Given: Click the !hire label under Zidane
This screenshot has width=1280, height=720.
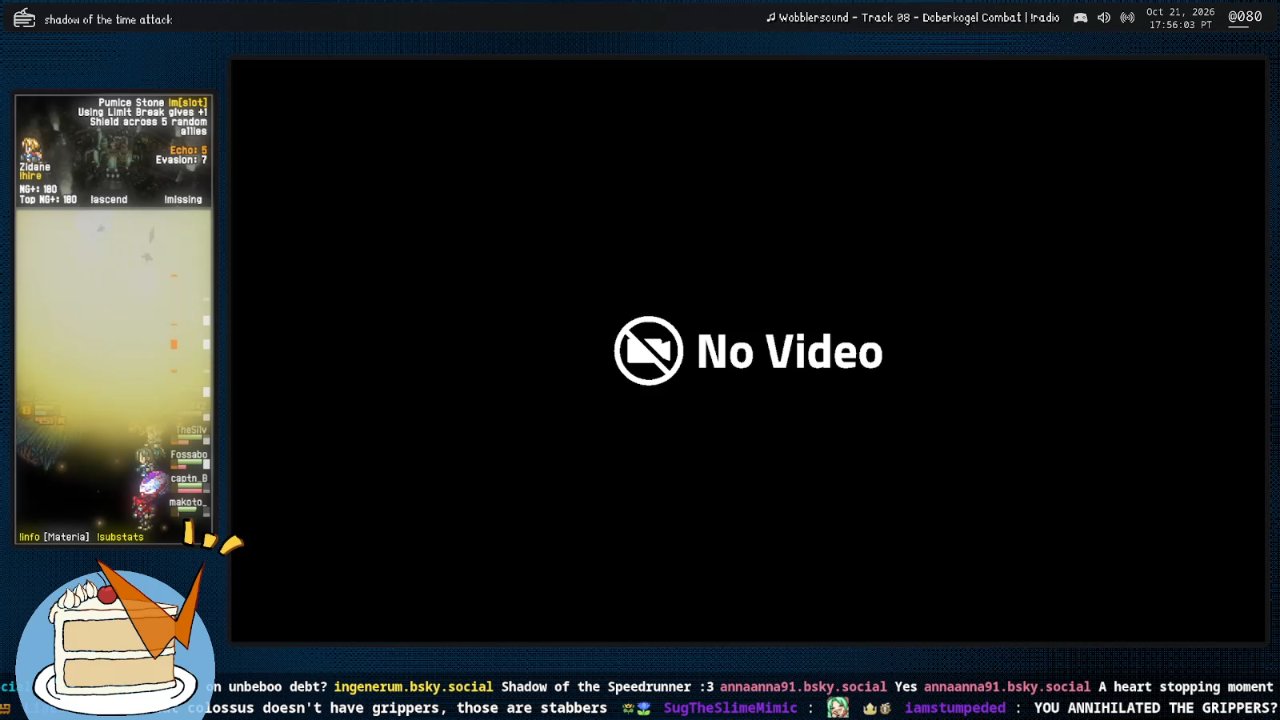Looking at the screenshot, I should [x=29, y=177].
